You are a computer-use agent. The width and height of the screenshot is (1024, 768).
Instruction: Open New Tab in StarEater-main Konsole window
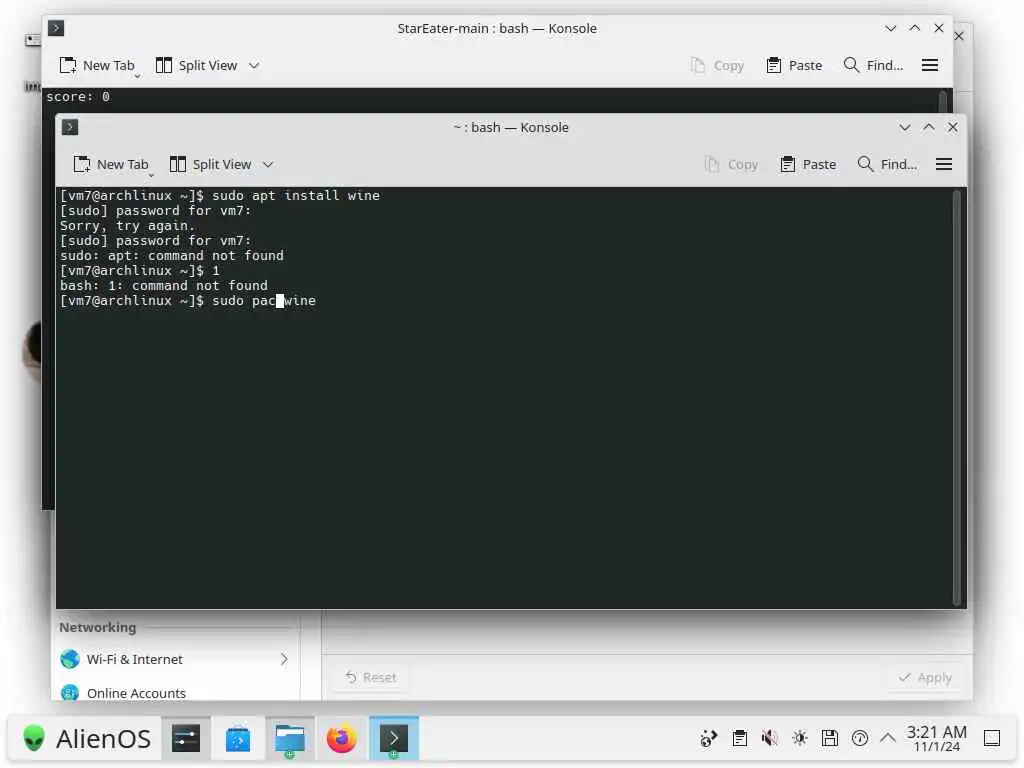(x=97, y=65)
